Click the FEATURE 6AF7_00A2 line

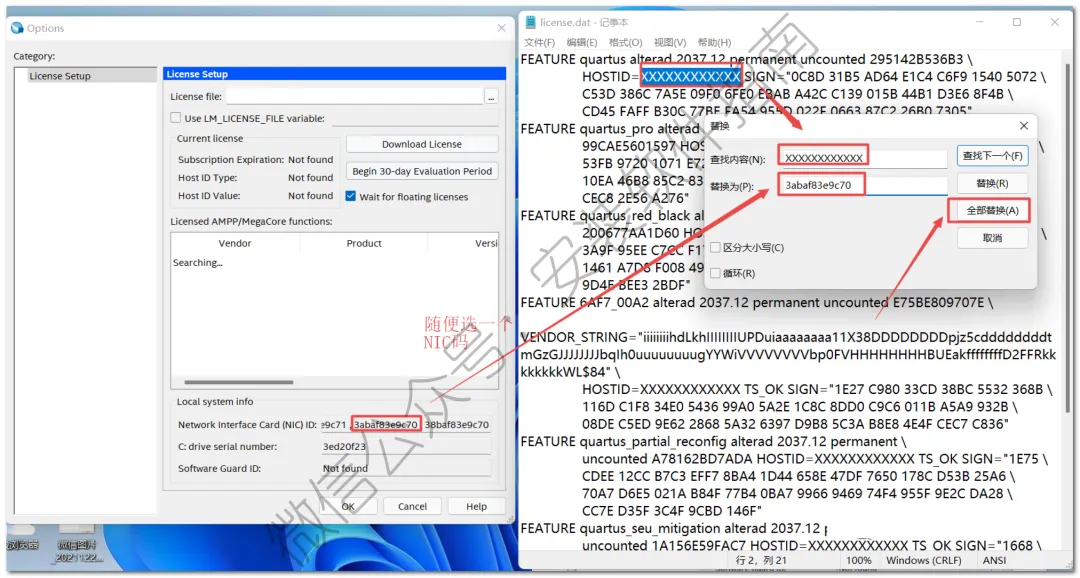[757, 302]
